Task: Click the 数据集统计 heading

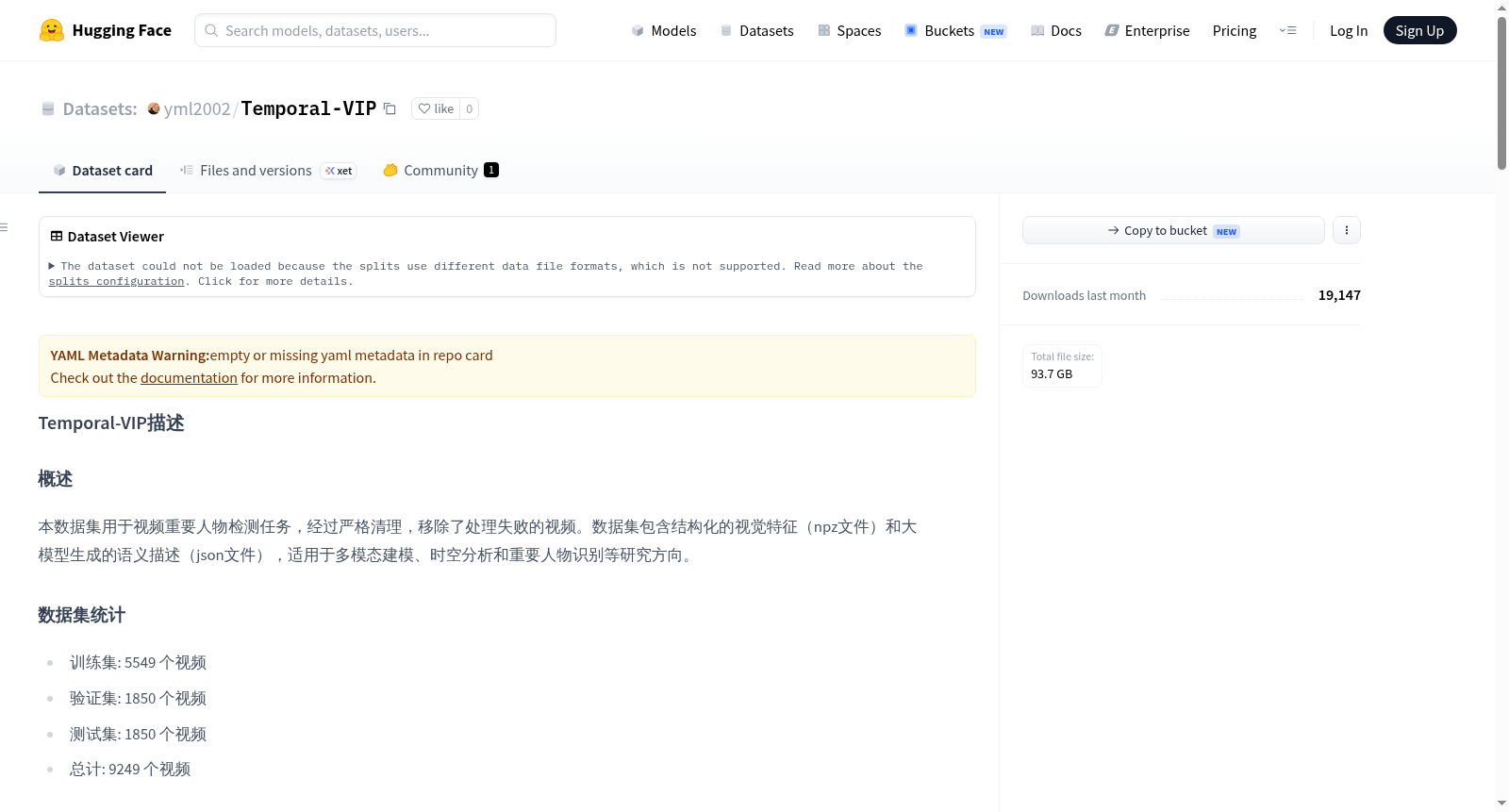Action: click(82, 615)
